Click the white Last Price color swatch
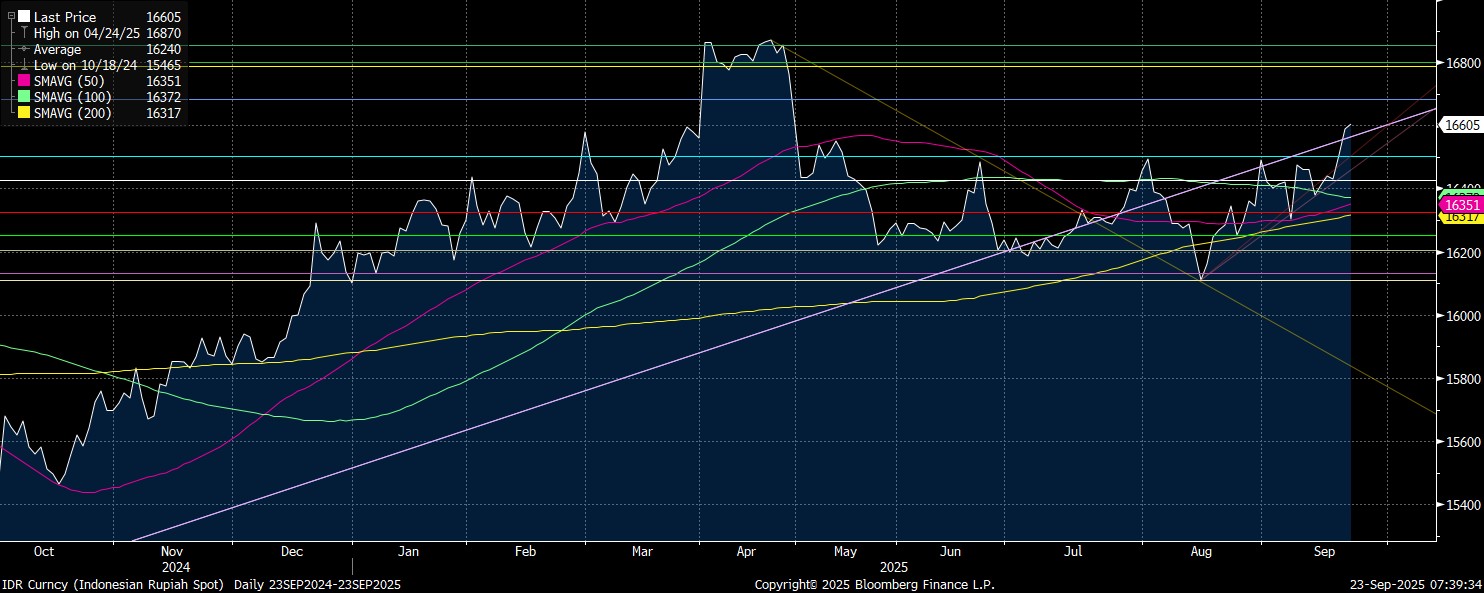1484x593 pixels. tap(24, 17)
